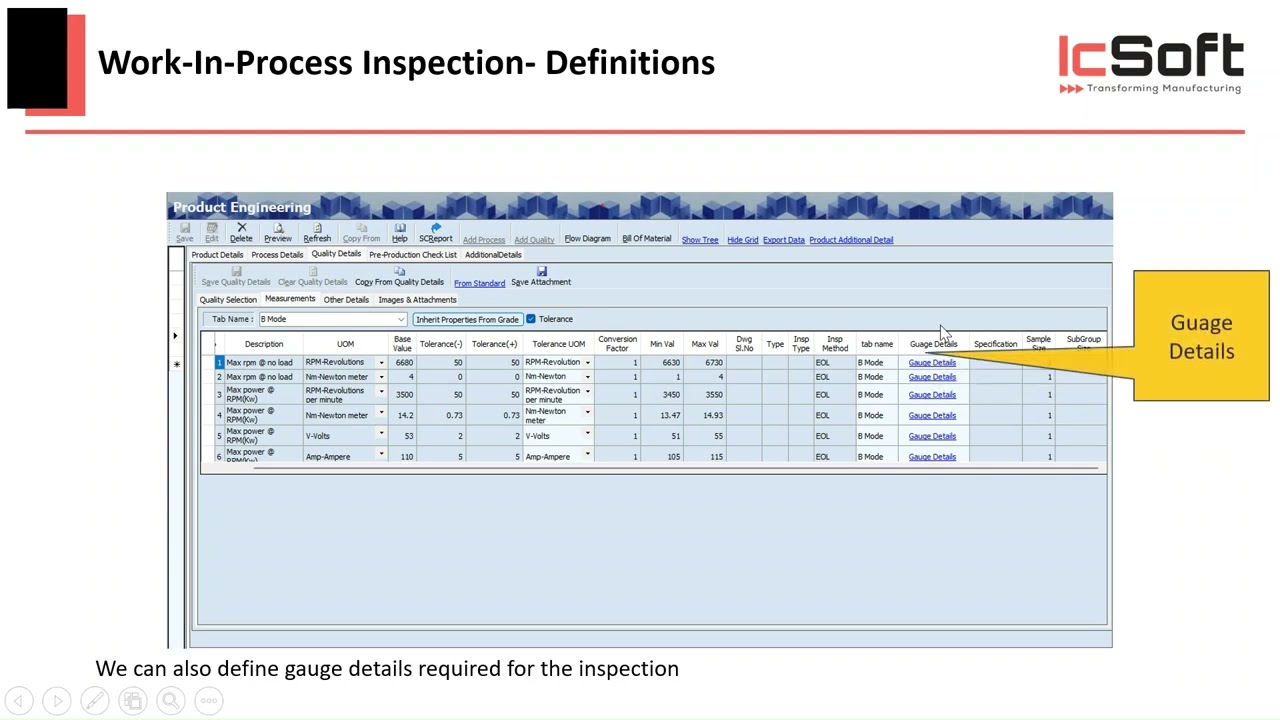
Task: Open Gauge Details link in row 4
Action: click(x=932, y=415)
